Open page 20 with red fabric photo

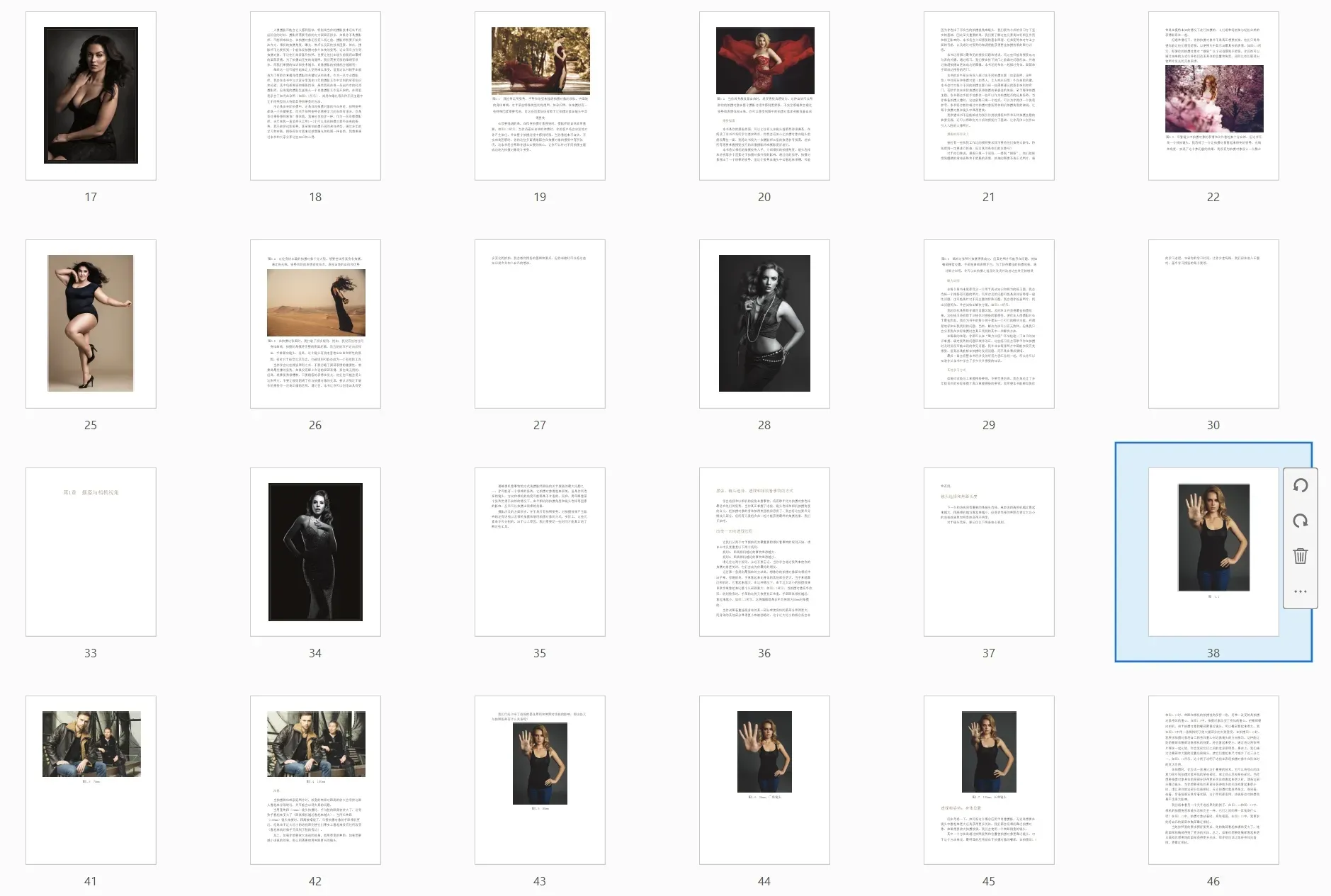tap(764, 96)
